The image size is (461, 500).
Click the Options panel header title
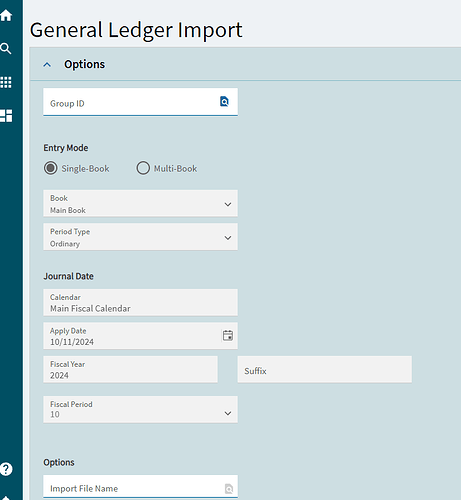point(84,64)
